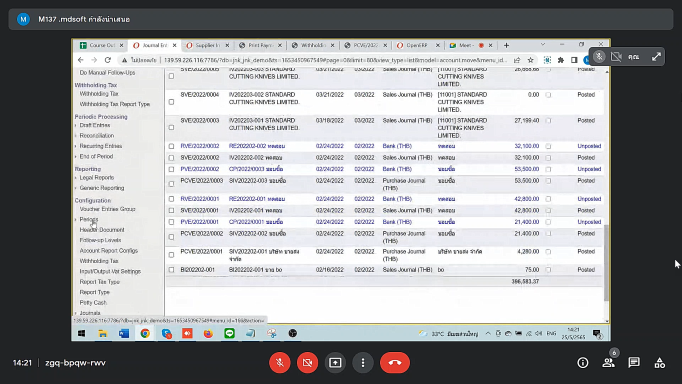Image resolution: width=682 pixels, height=384 pixels.
Task: Expand Periods configuration menu
Action: [89, 219]
